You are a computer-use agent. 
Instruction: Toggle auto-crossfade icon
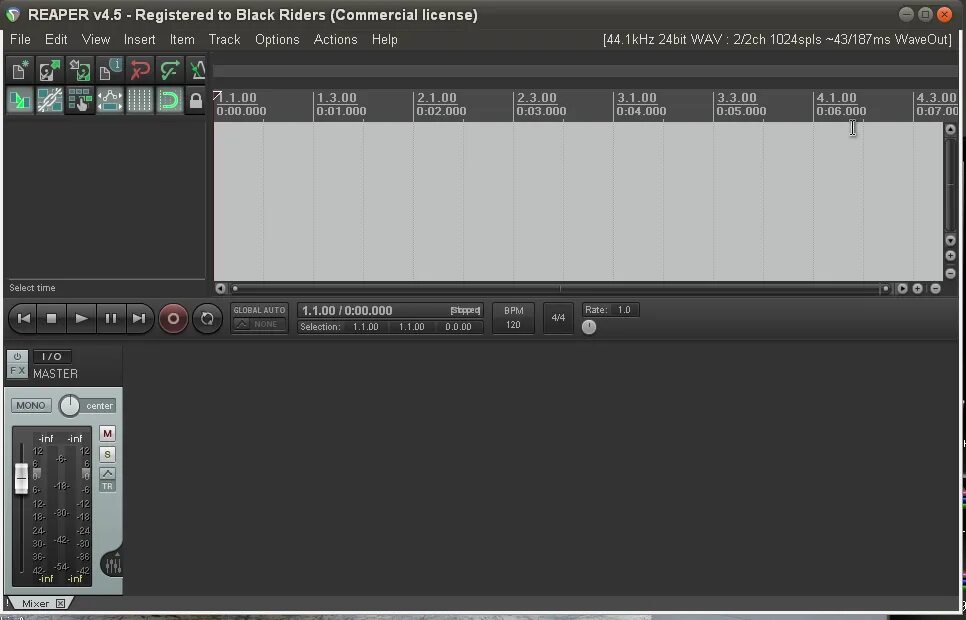pyautogui.click(x=20, y=100)
